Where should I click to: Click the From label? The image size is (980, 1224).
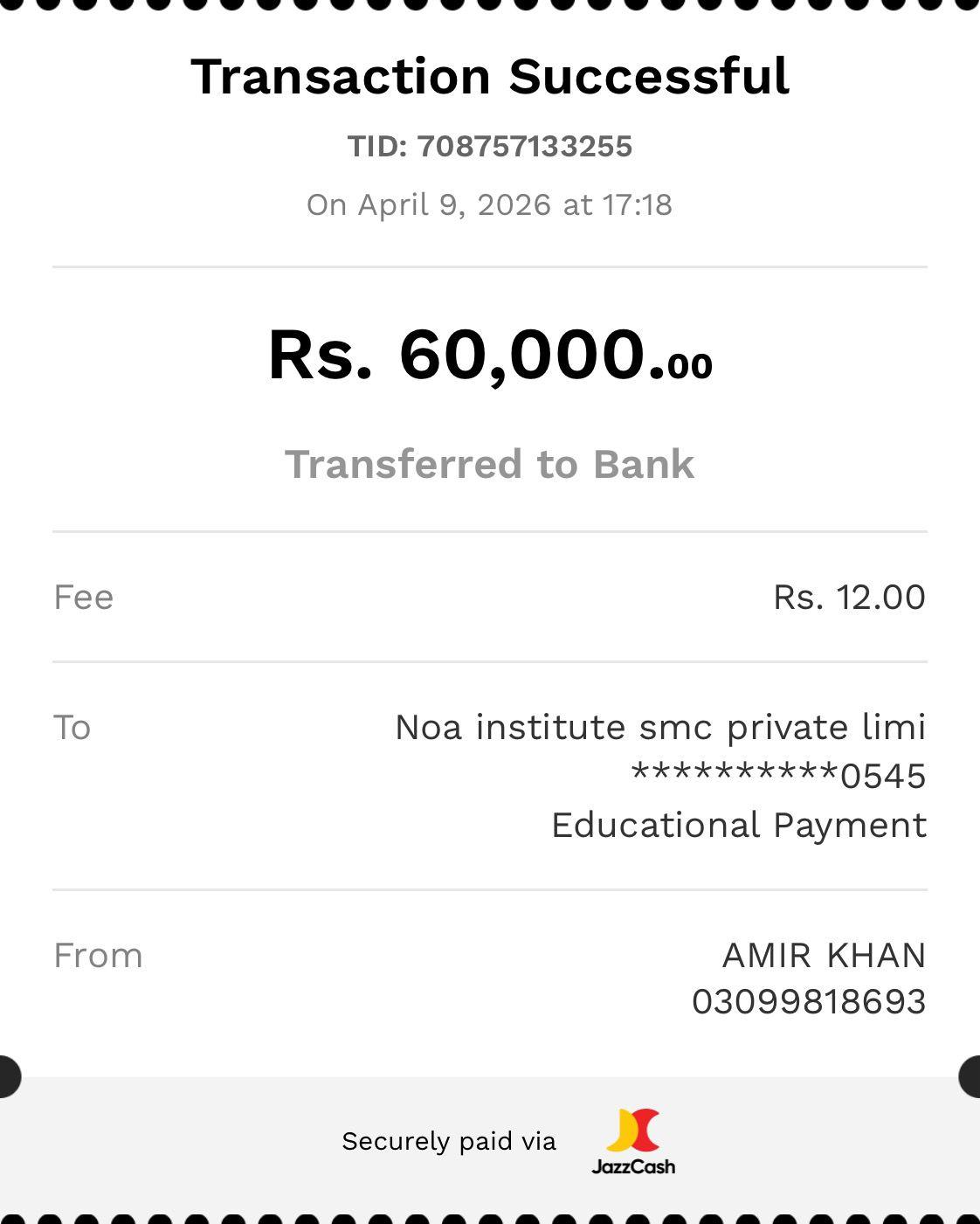(x=98, y=956)
